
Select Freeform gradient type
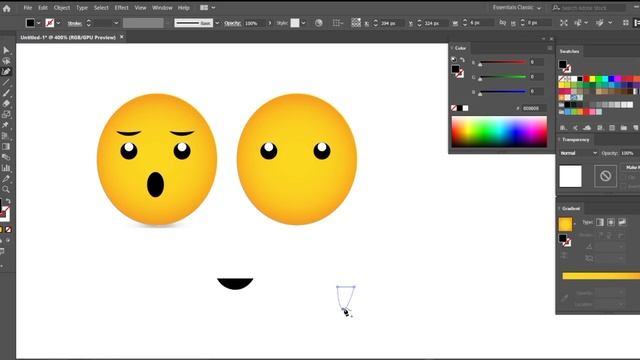(x=622, y=222)
